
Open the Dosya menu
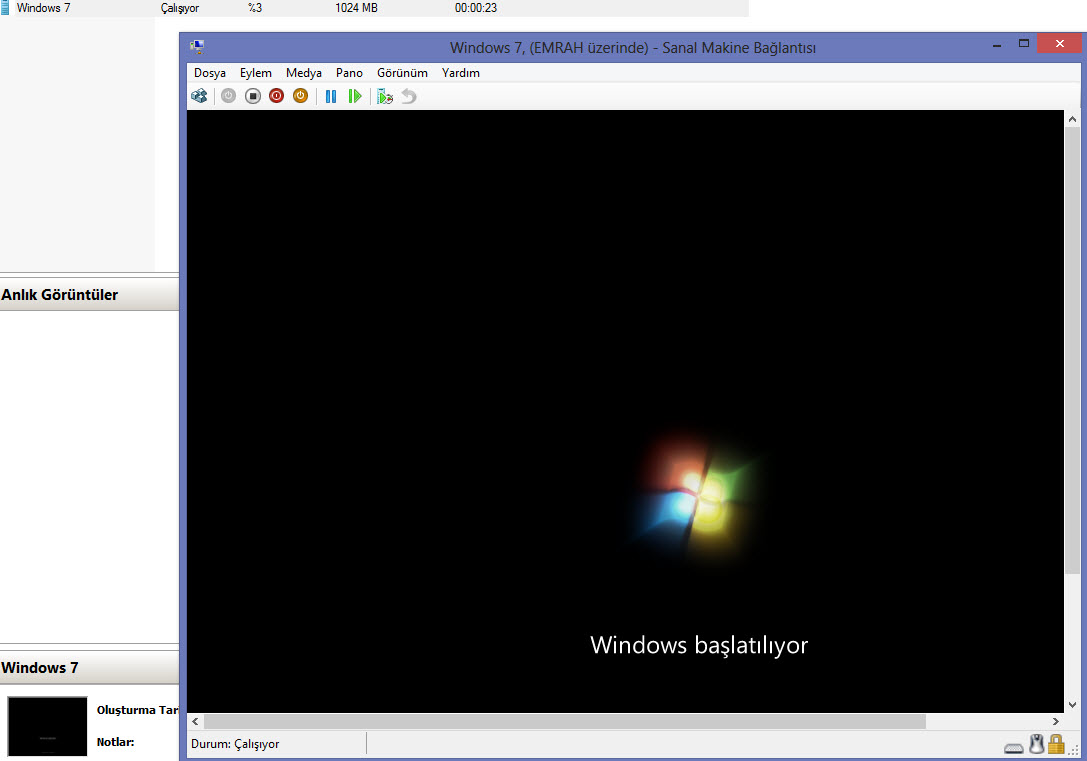tap(210, 73)
